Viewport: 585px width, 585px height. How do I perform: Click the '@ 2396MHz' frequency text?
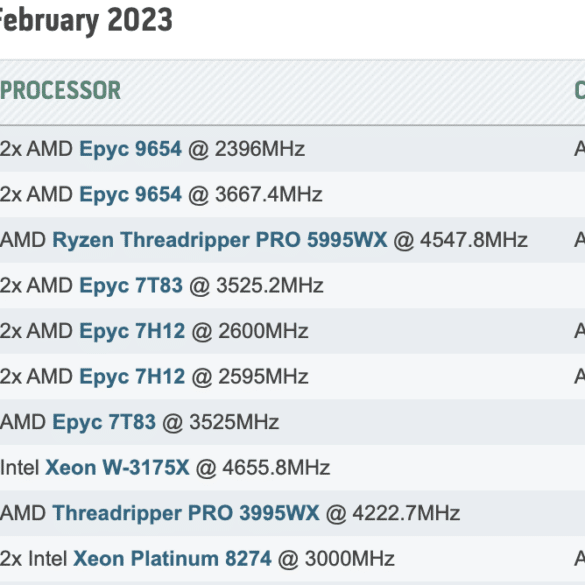pyautogui.click(x=246, y=149)
